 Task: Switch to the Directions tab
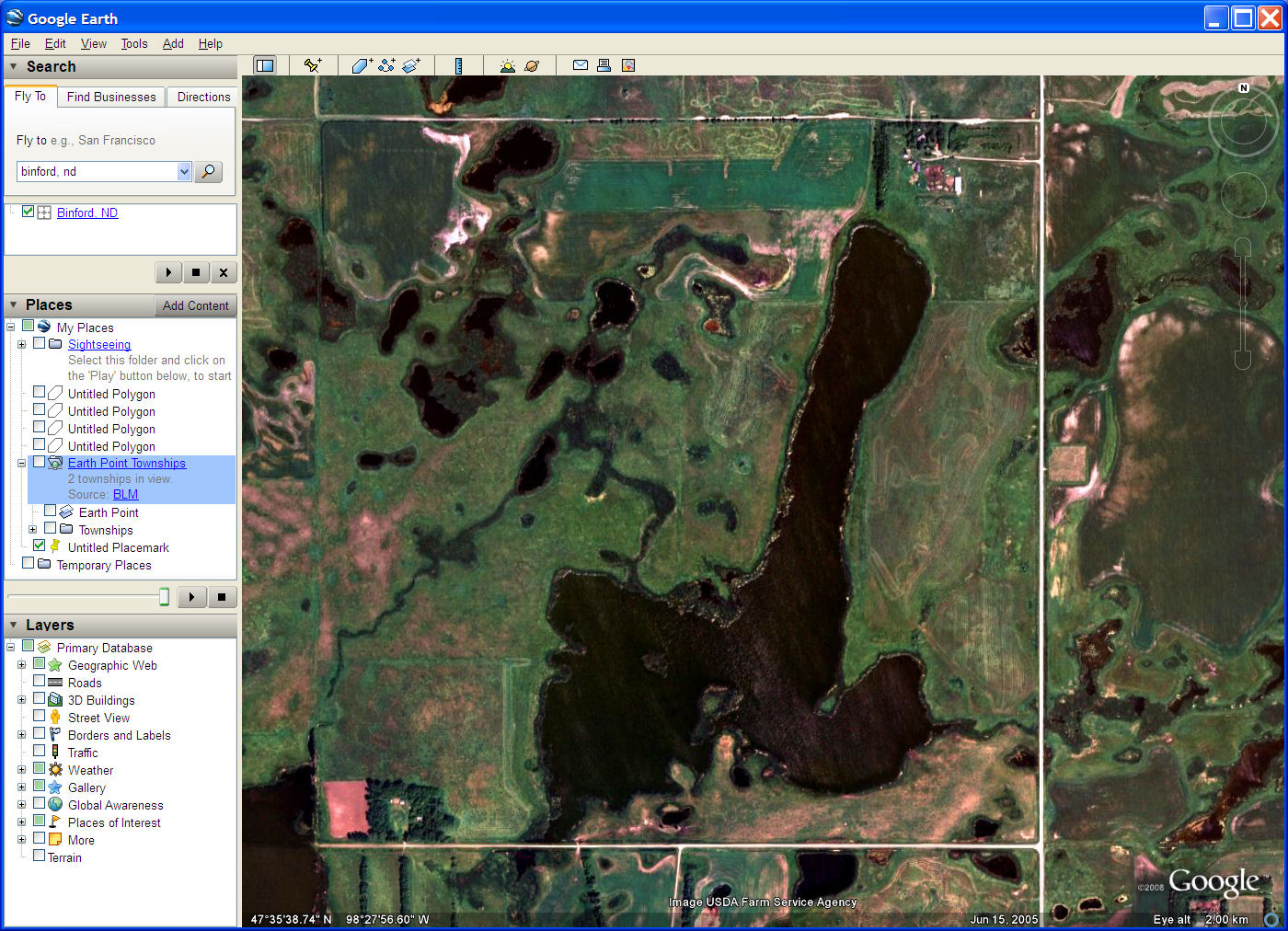tap(203, 97)
